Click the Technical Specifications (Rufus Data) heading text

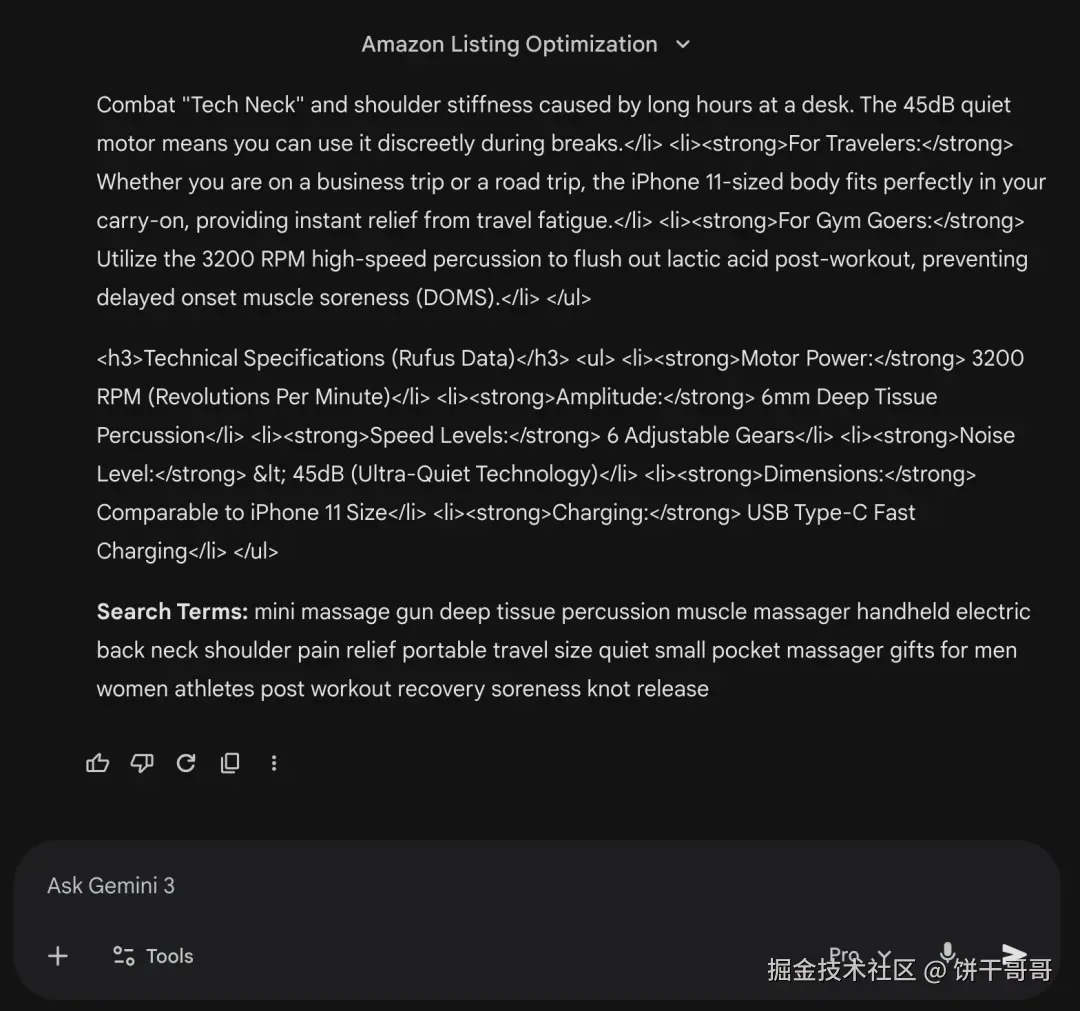coord(329,358)
